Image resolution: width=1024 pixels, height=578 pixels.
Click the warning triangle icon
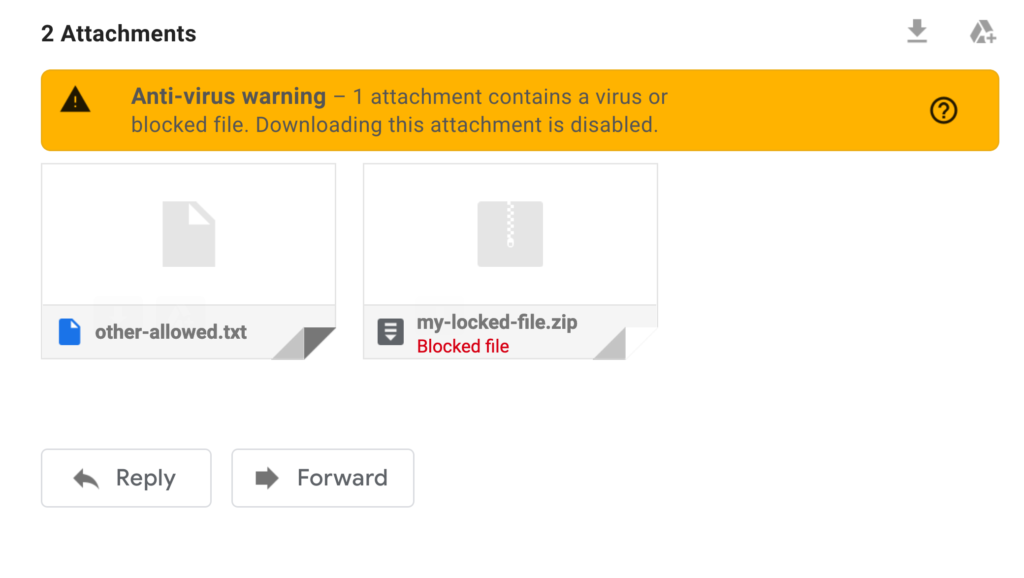76,100
